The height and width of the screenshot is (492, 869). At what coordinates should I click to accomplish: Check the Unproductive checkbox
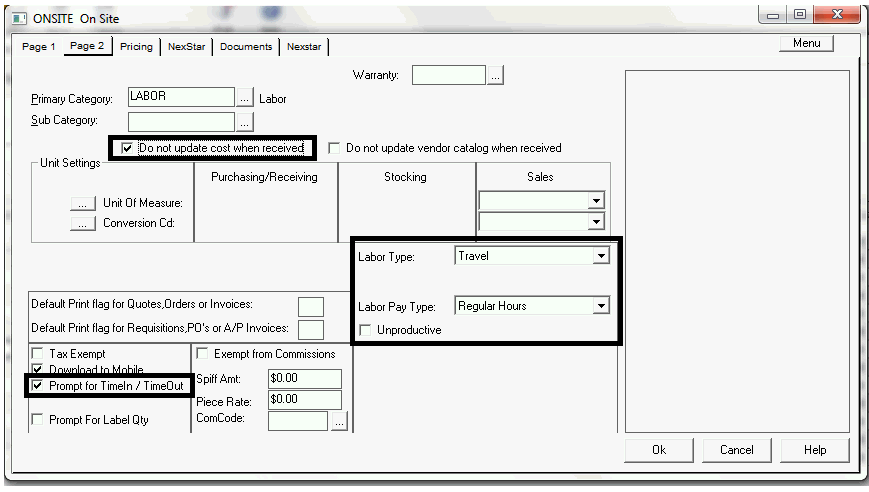coord(367,330)
